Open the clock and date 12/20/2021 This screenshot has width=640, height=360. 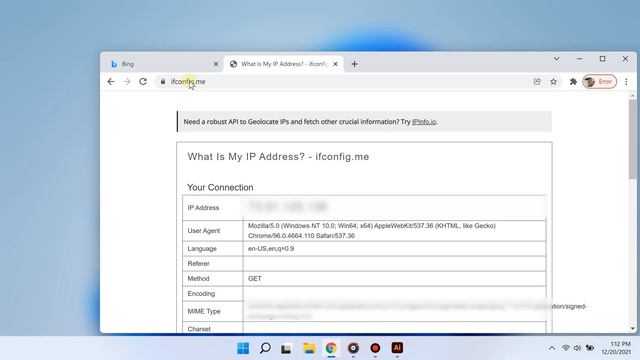pos(616,348)
